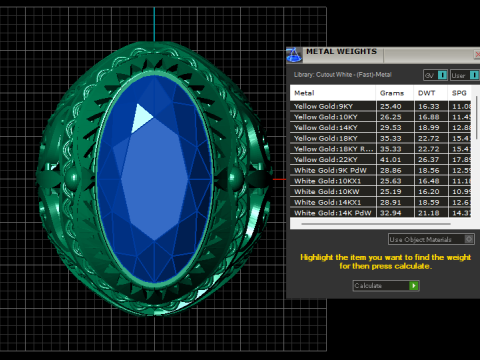Select the White Gold:14K PdW row
This screenshot has width=480, height=360.
tap(381, 213)
